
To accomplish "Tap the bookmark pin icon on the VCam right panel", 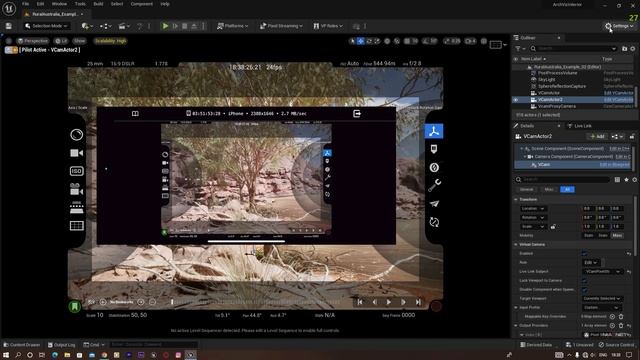I will pos(434,149).
